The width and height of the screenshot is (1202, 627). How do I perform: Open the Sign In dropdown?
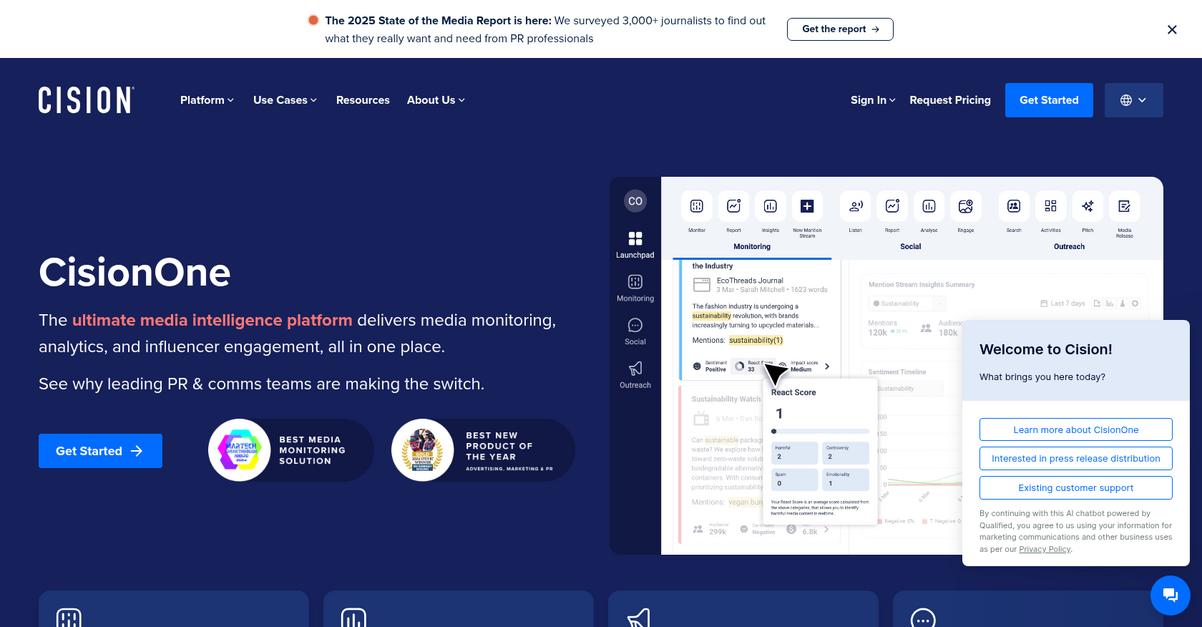[873, 100]
